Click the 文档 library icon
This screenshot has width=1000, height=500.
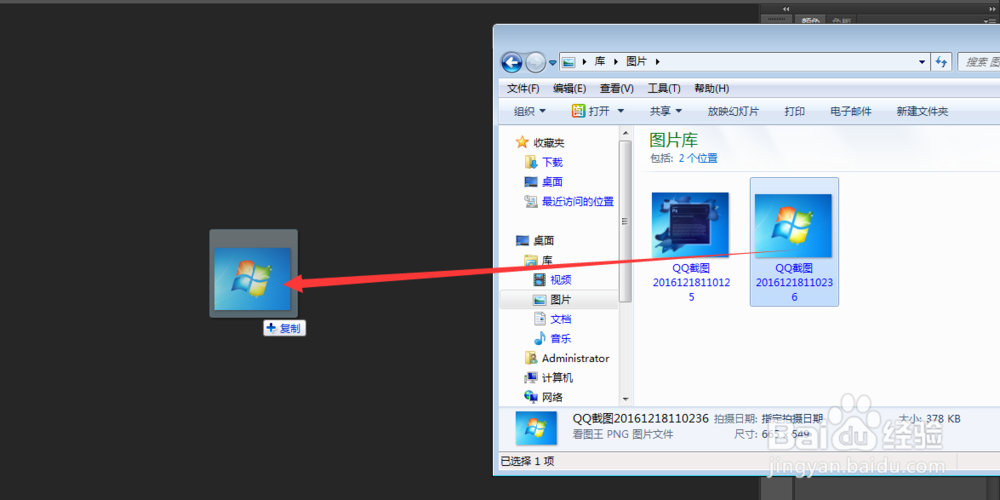click(x=540, y=319)
